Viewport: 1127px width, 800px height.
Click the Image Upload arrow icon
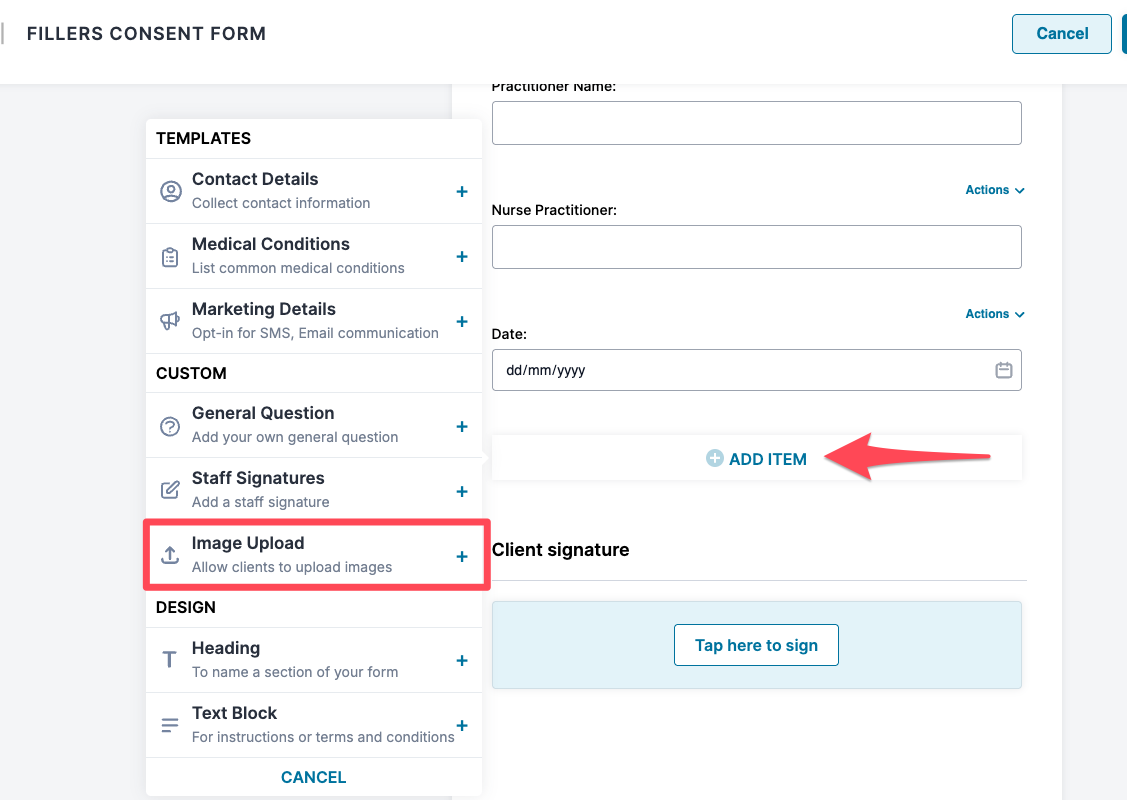171,555
